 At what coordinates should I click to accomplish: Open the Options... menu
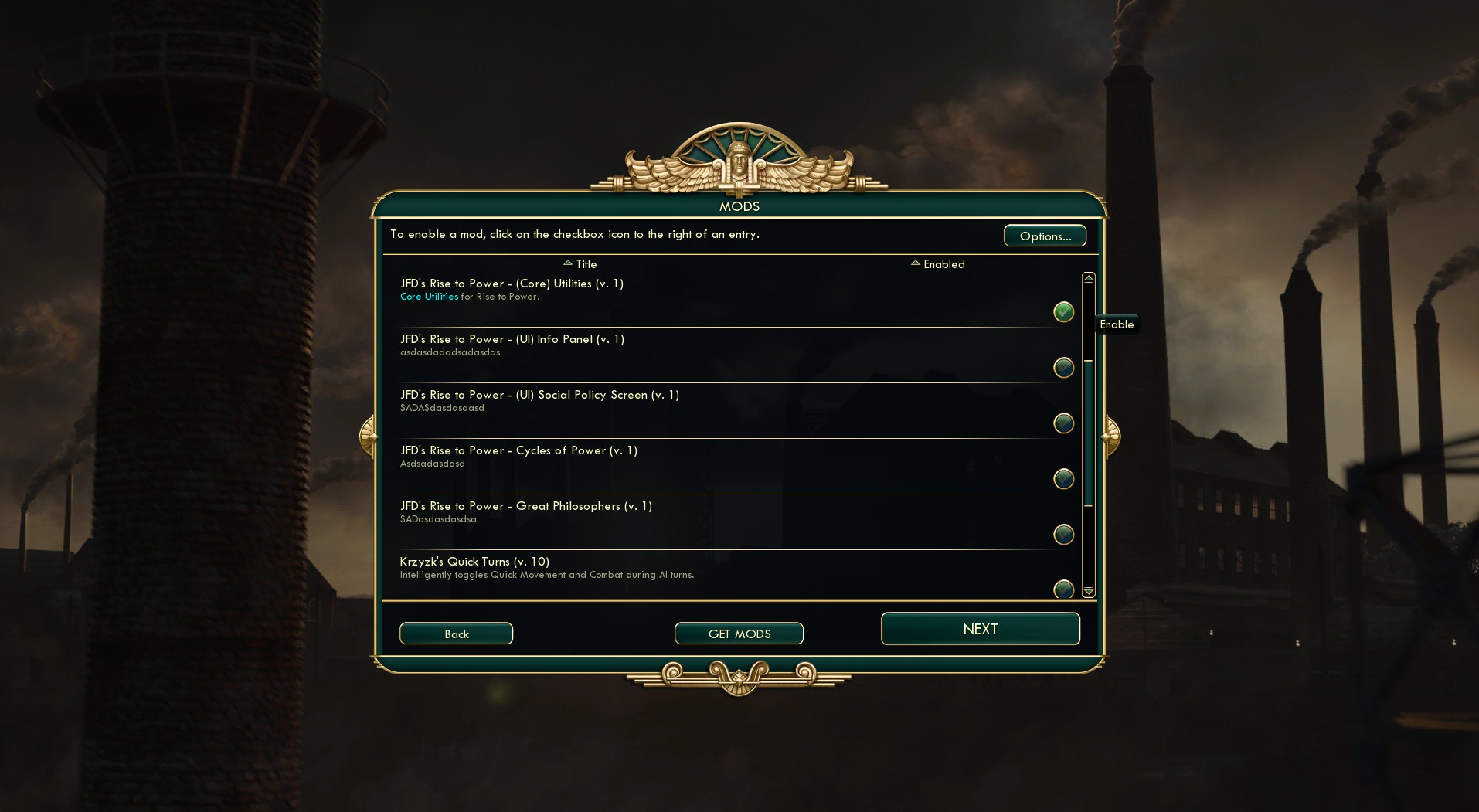coord(1045,236)
